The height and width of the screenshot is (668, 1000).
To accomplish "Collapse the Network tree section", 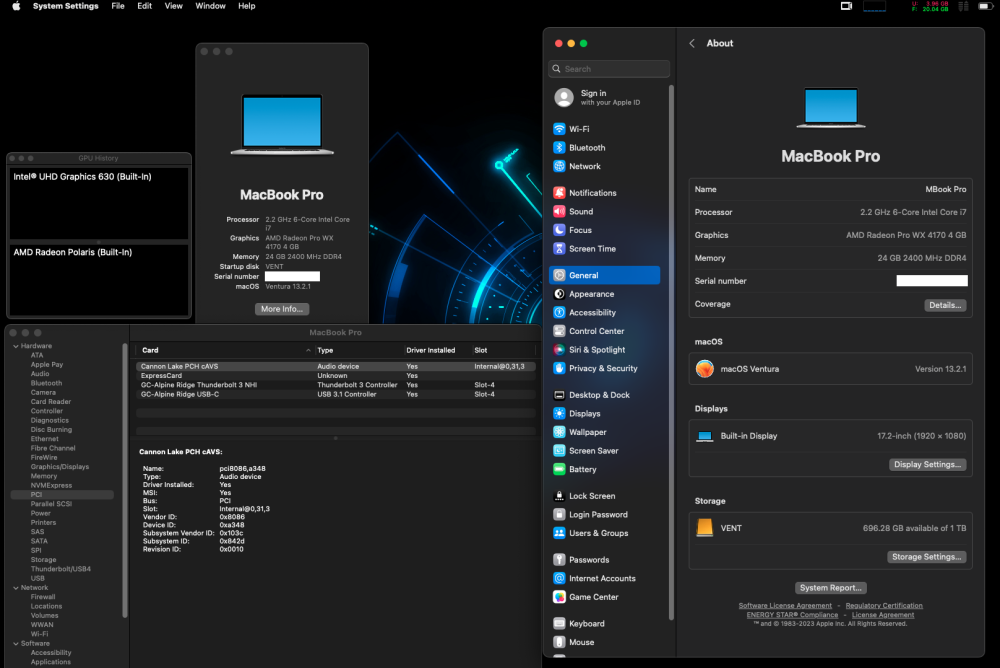I will [x=16, y=588].
